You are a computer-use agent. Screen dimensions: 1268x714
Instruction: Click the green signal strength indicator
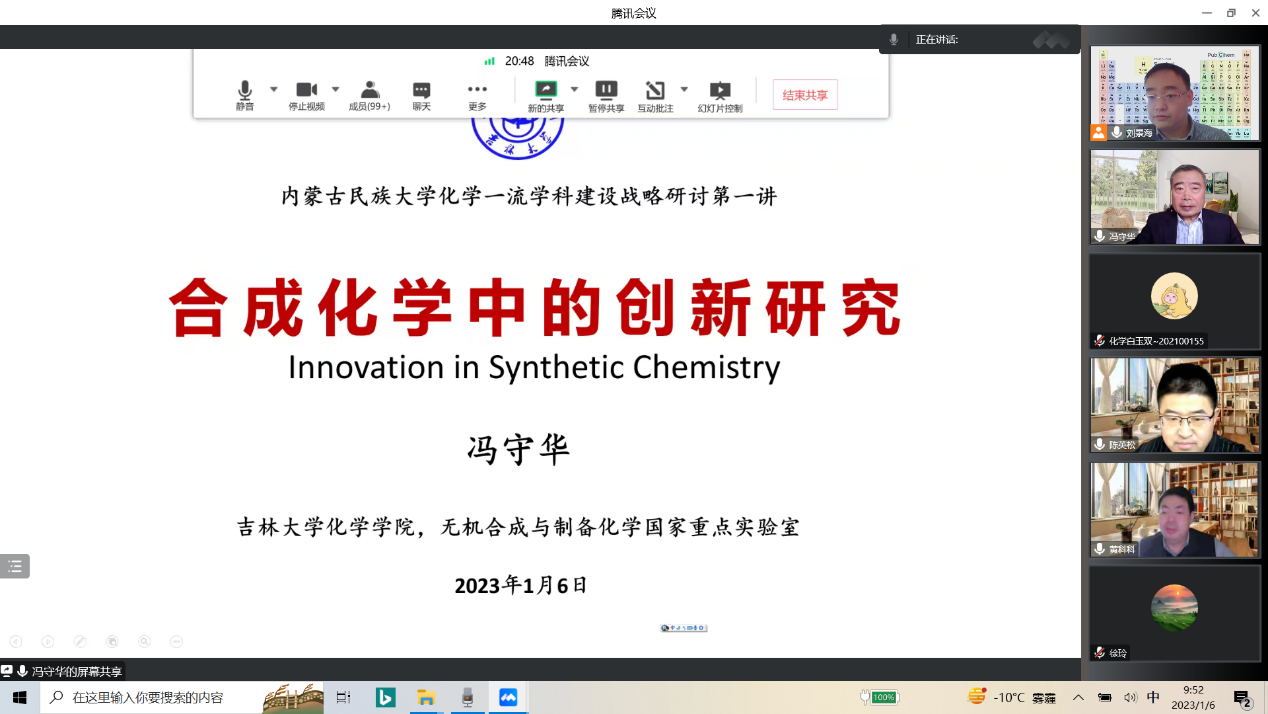click(x=490, y=61)
